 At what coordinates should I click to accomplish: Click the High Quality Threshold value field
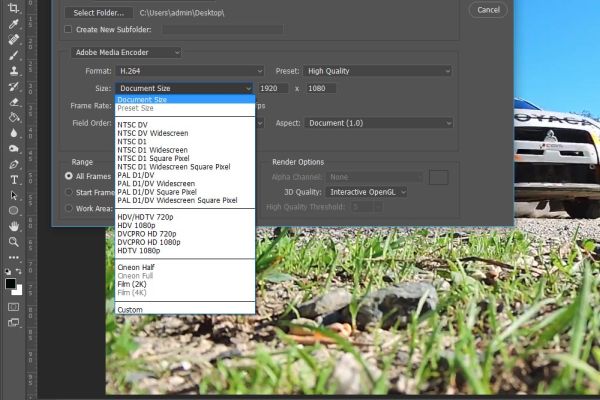(362, 207)
